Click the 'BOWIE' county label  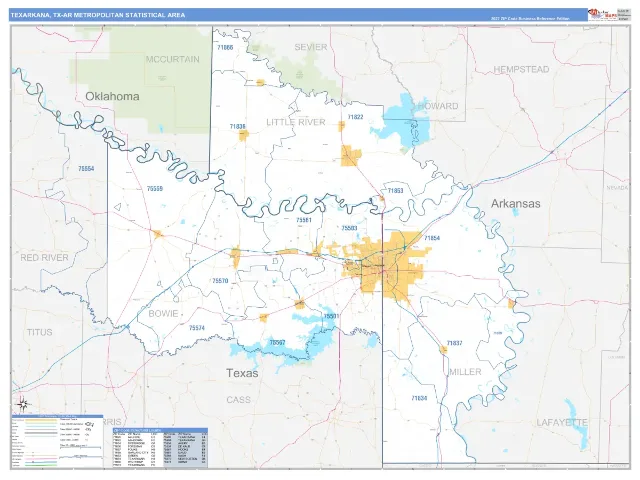tap(163, 313)
